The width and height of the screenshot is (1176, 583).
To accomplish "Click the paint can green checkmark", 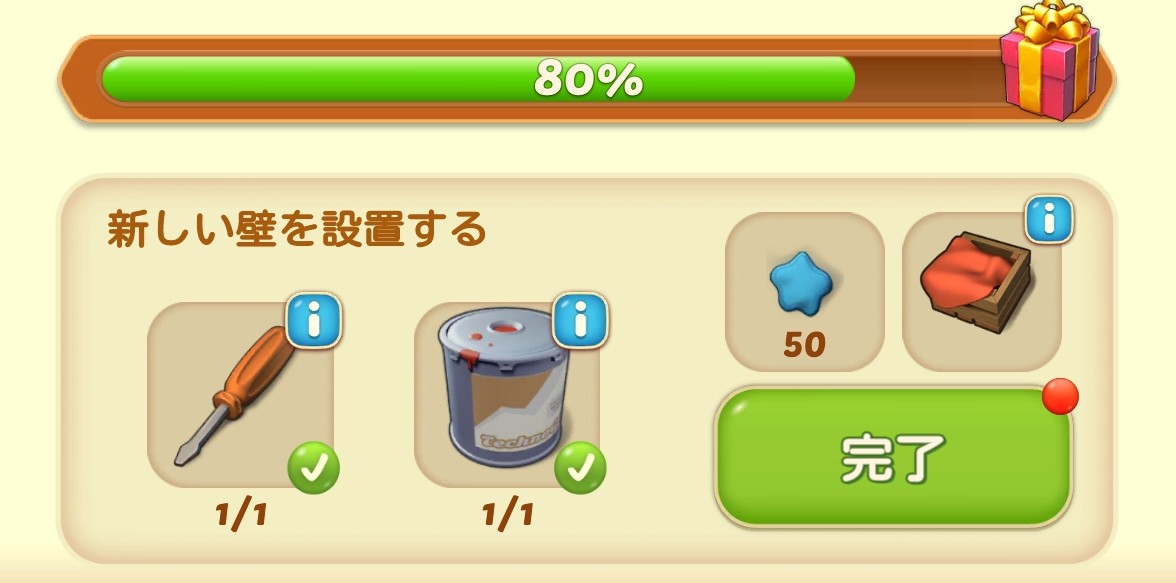I will tap(580, 468).
